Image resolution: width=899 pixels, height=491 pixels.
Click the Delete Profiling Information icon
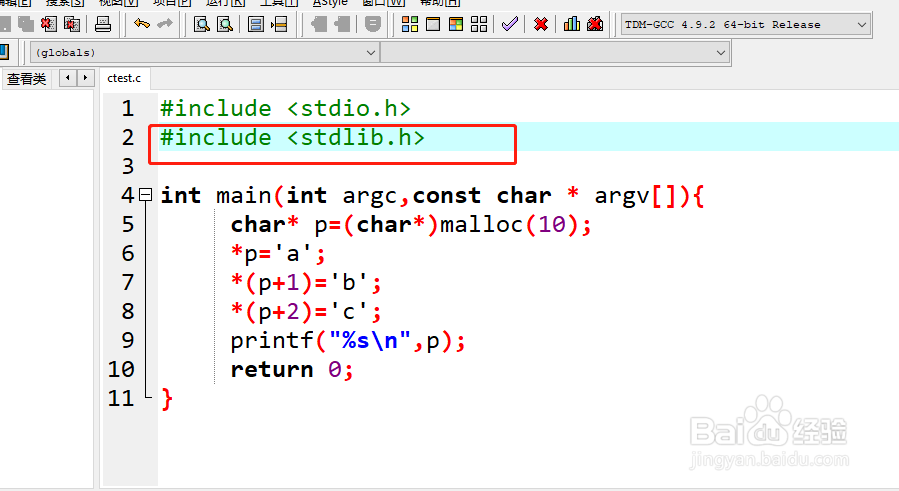(596, 24)
